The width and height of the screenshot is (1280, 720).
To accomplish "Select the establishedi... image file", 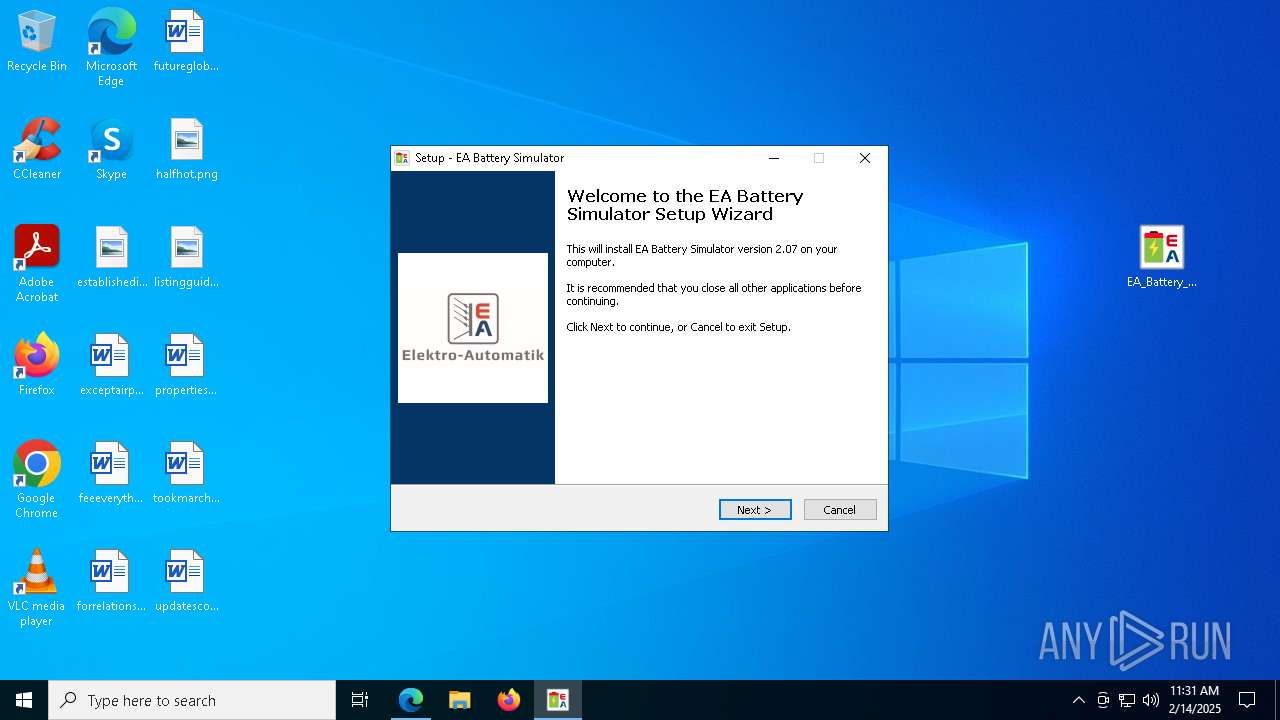I will click(x=111, y=258).
